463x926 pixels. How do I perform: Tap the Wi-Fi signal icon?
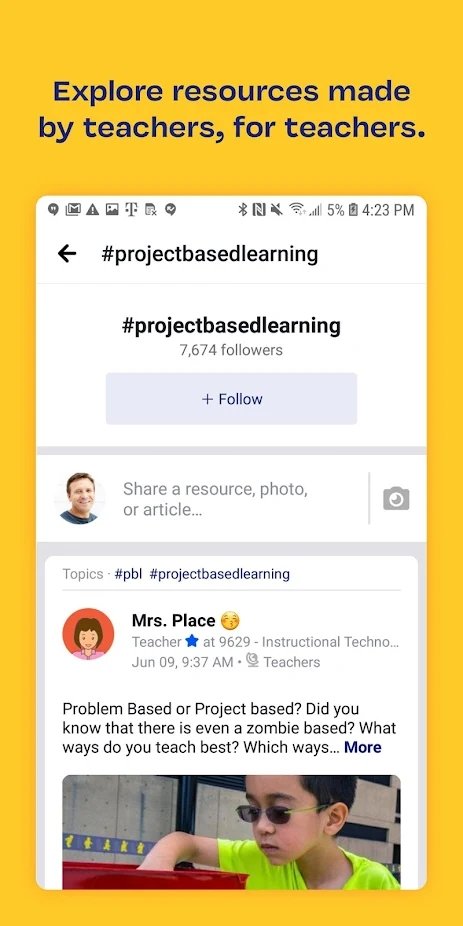point(296,209)
